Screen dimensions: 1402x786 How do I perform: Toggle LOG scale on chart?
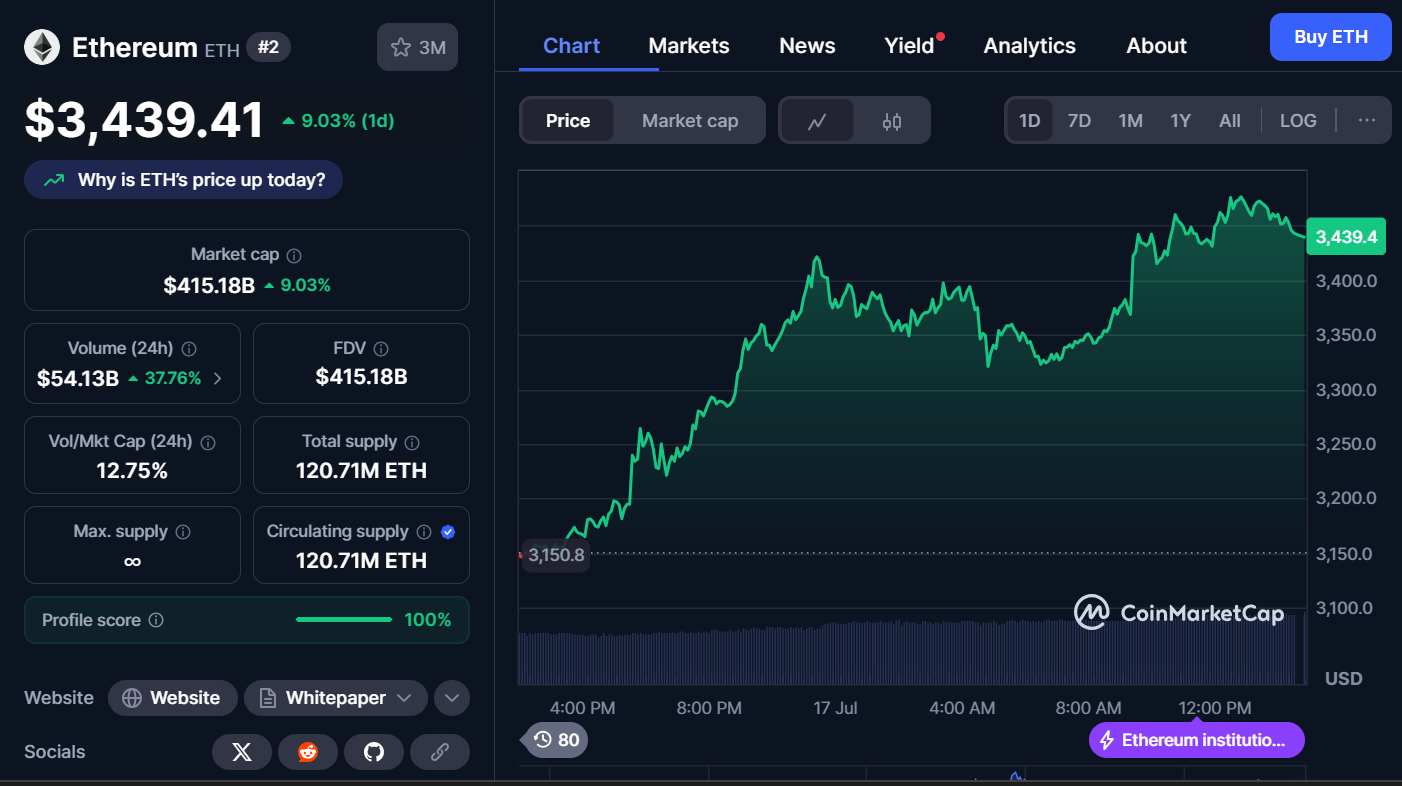pyautogui.click(x=1298, y=121)
